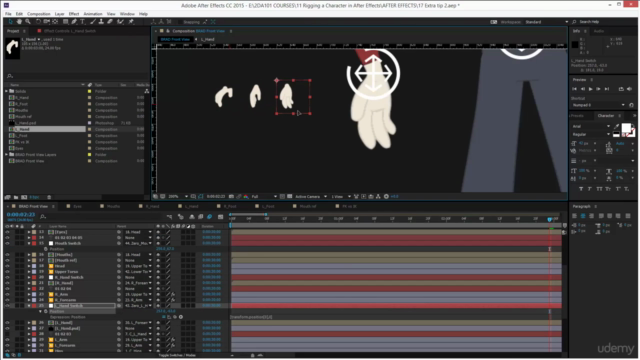Jump to last frame in Preview
Image resolution: width=640 pixels, height=360 pixels.
[607, 89]
